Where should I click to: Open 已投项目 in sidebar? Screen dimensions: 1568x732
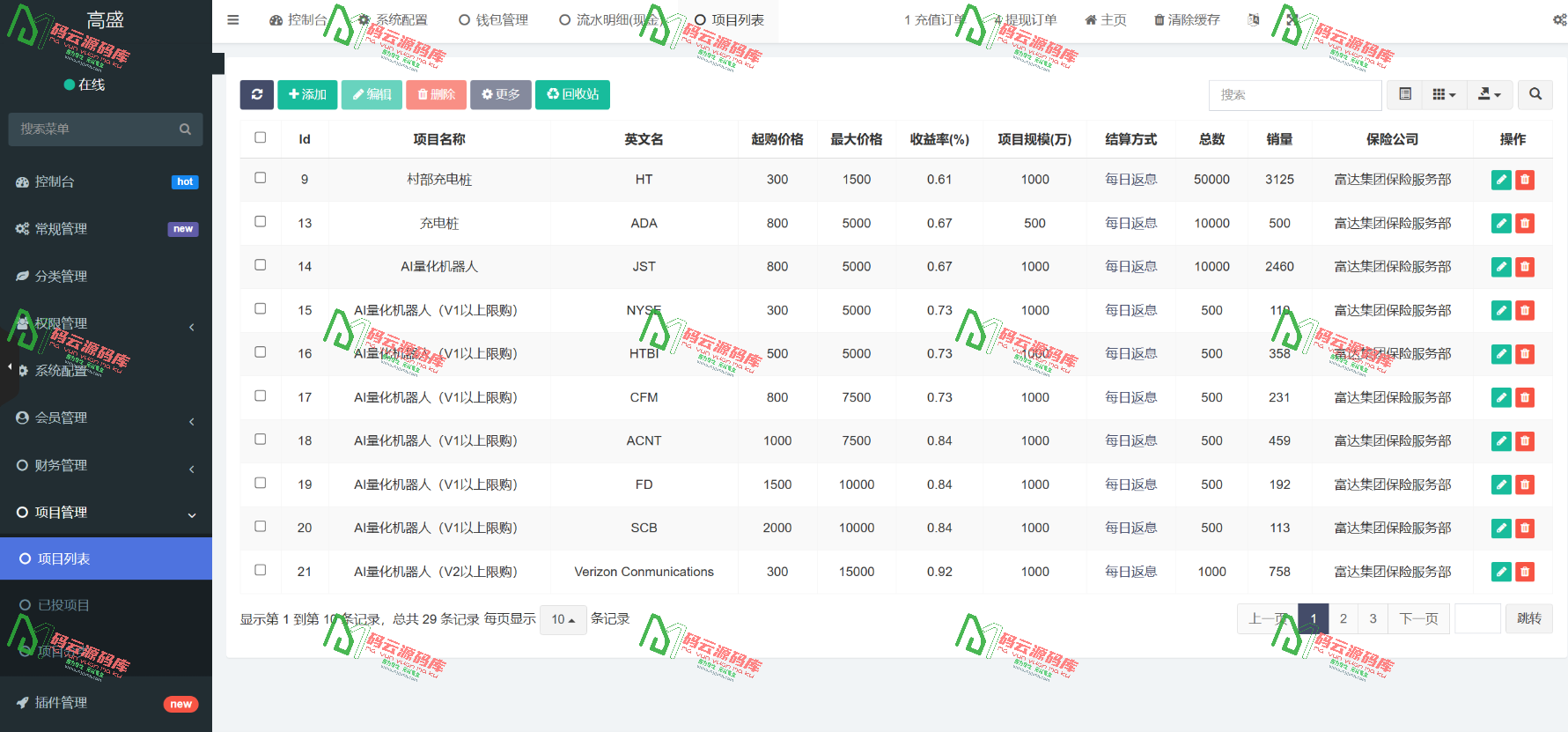pyautogui.click(x=106, y=605)
